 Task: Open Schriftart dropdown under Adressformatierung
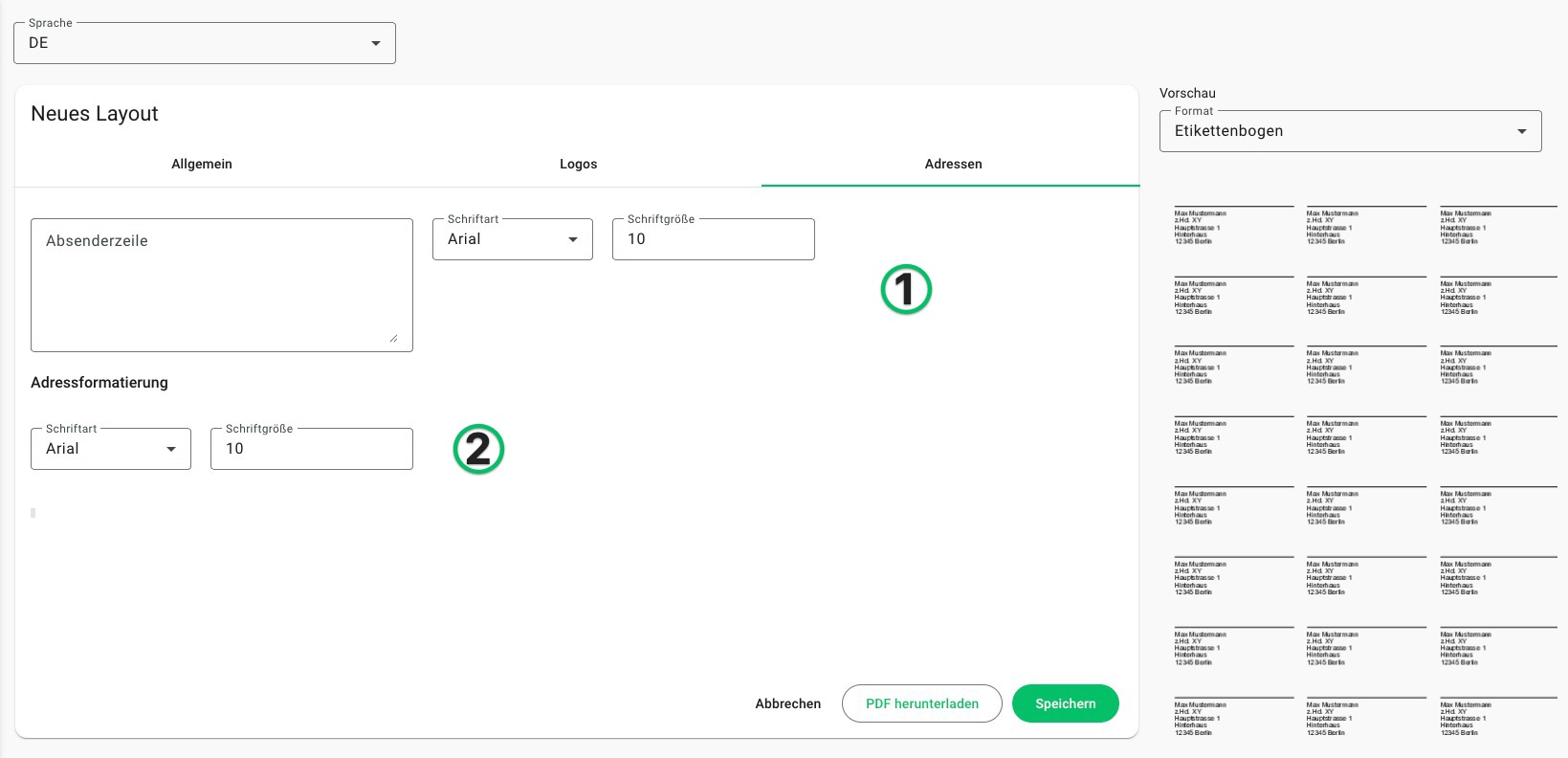111,449
